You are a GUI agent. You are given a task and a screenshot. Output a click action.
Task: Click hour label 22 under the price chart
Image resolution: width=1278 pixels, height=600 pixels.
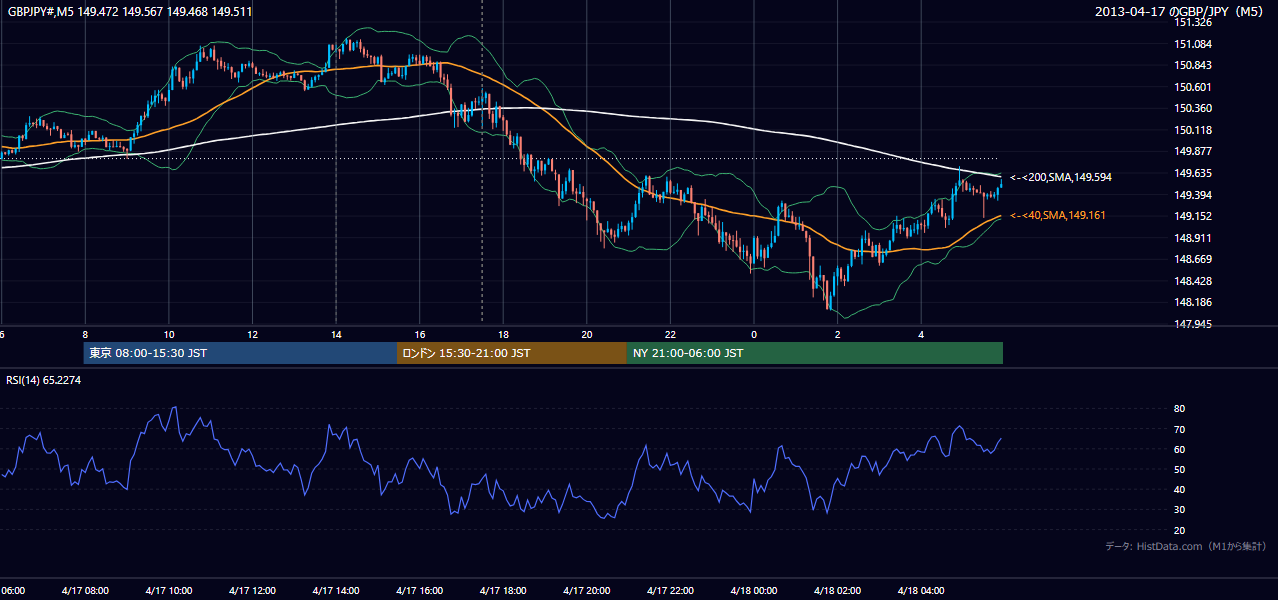(671, 334)
